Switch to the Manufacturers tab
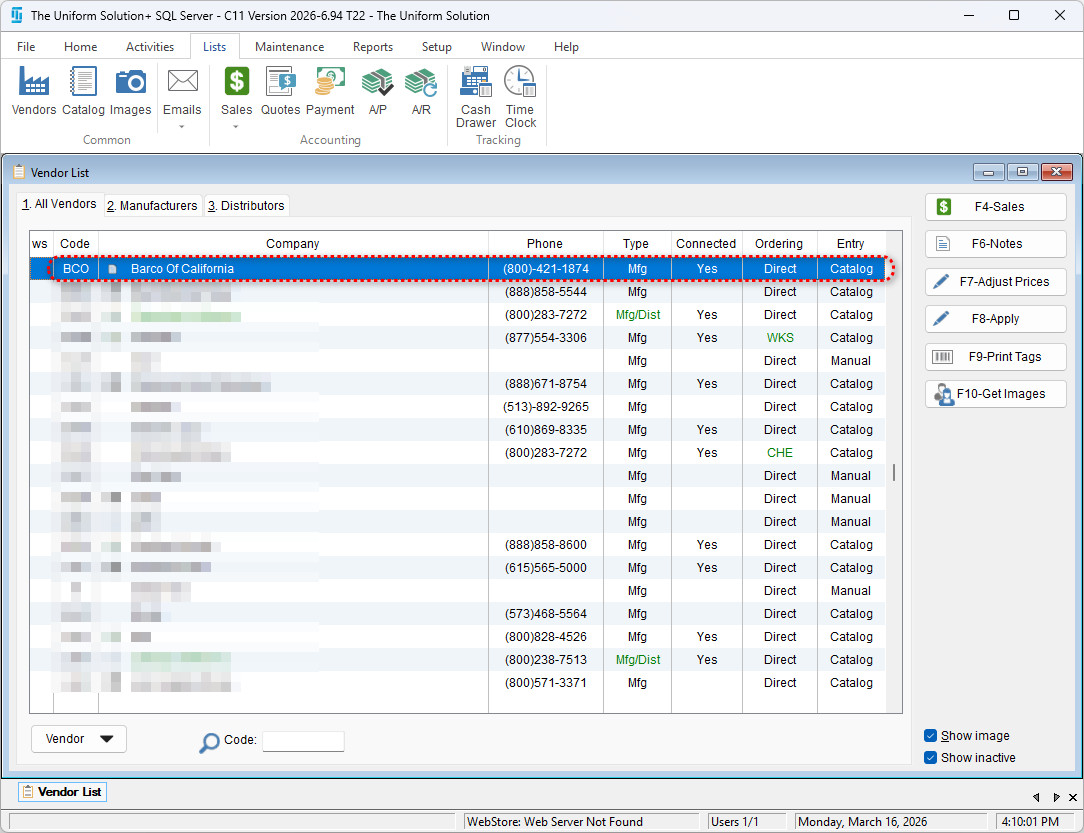This screenshot has height=833, width=1084. pyautogui.click(x=152, y=205)
